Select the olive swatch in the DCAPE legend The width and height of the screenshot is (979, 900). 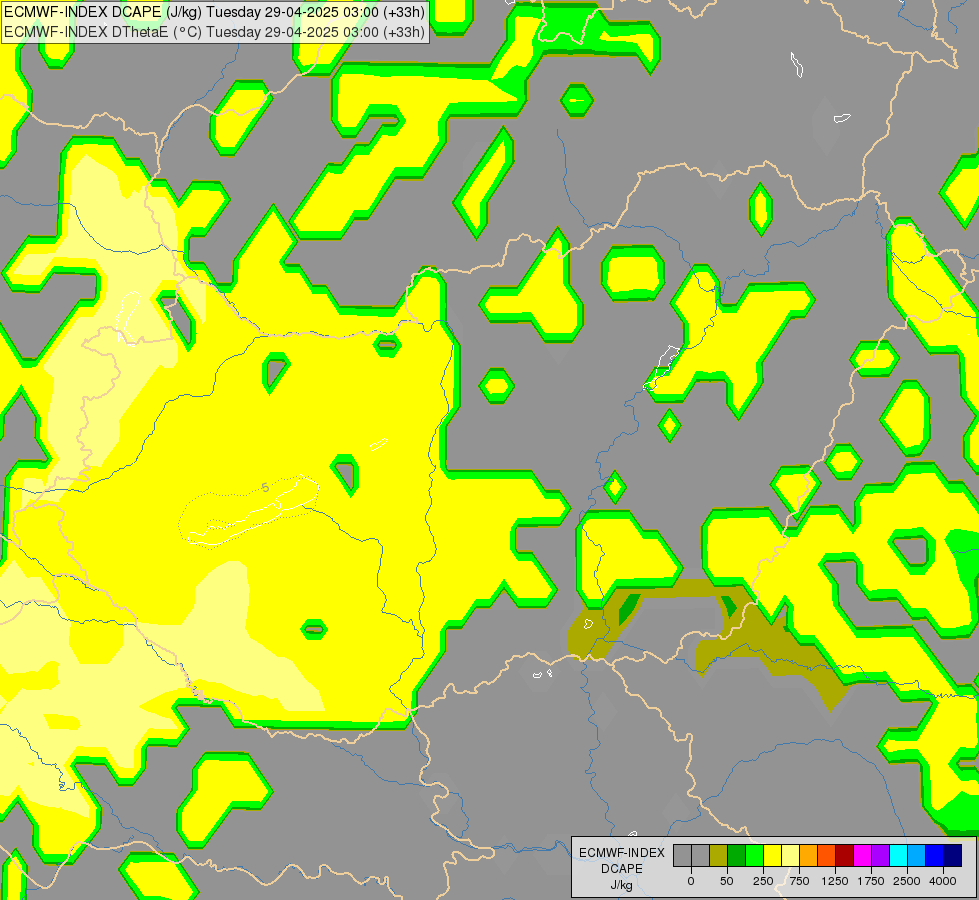tap(719, 855)
